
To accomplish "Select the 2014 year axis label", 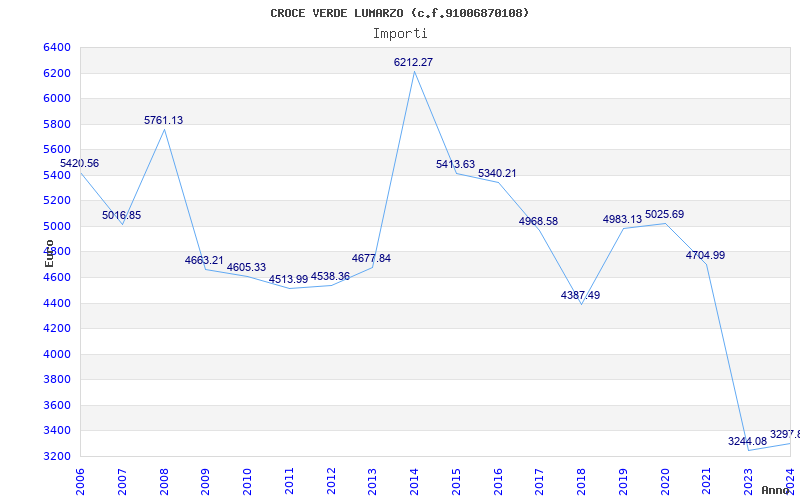I will point(414,482).
